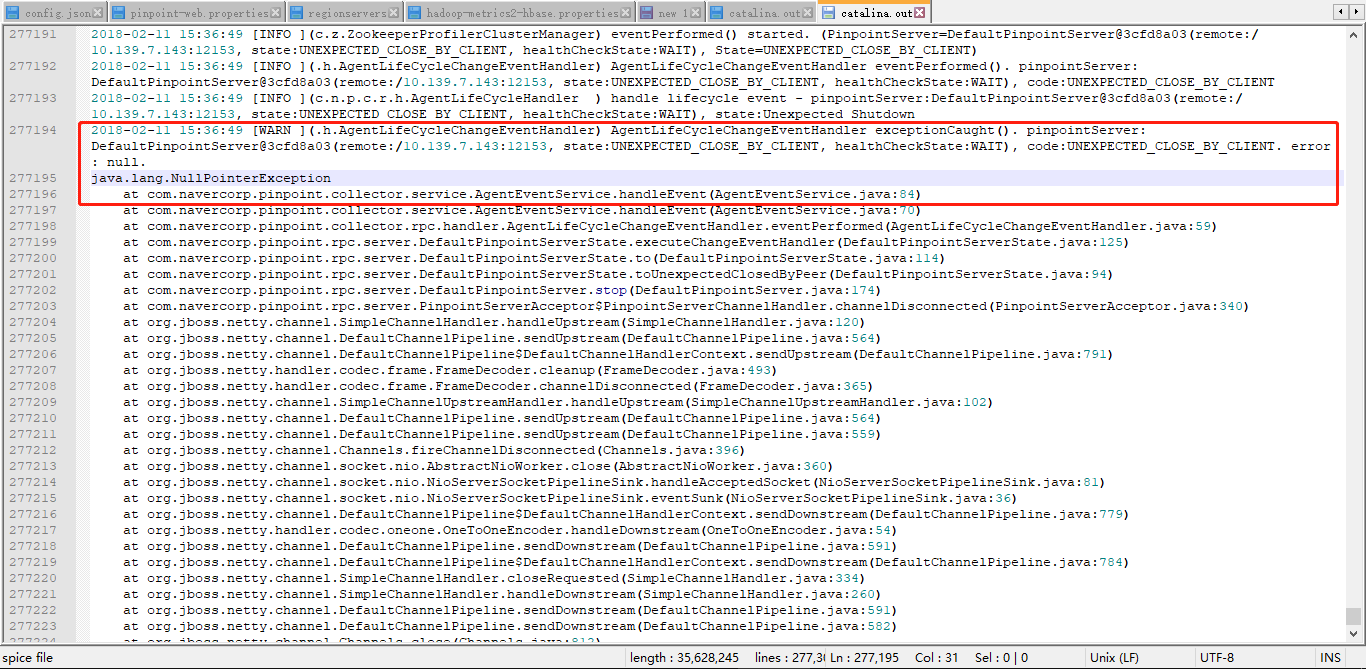Viewport: 1366px width, 669px height.
Task: Toggle the INS insert mode indicator
Action: pos(1332,658)
